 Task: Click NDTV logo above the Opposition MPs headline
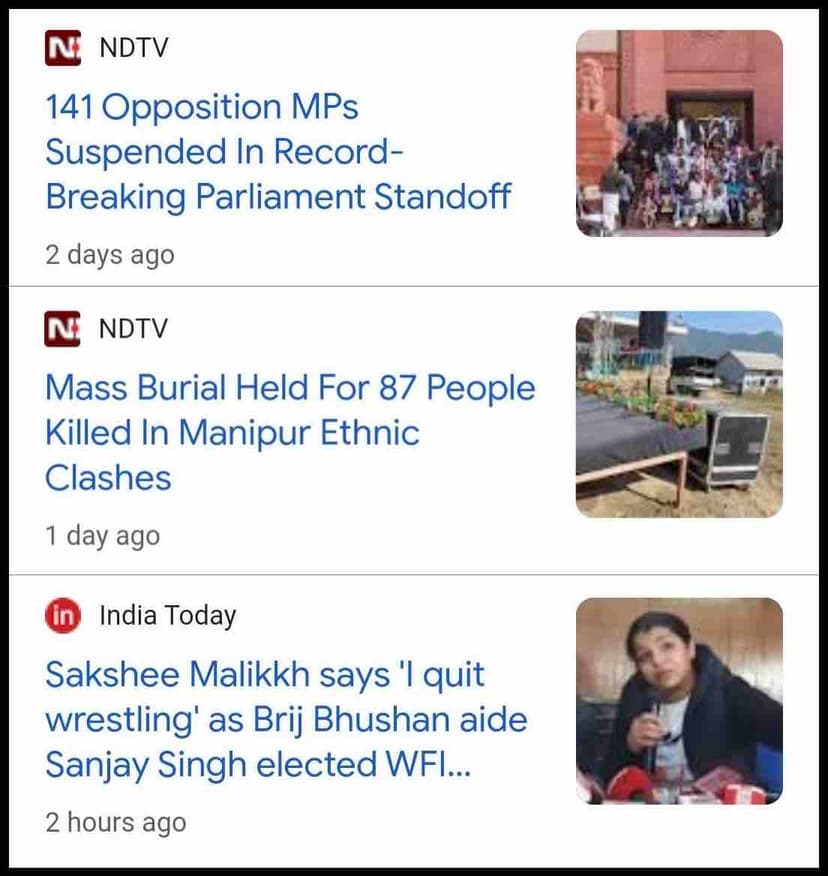62,48
